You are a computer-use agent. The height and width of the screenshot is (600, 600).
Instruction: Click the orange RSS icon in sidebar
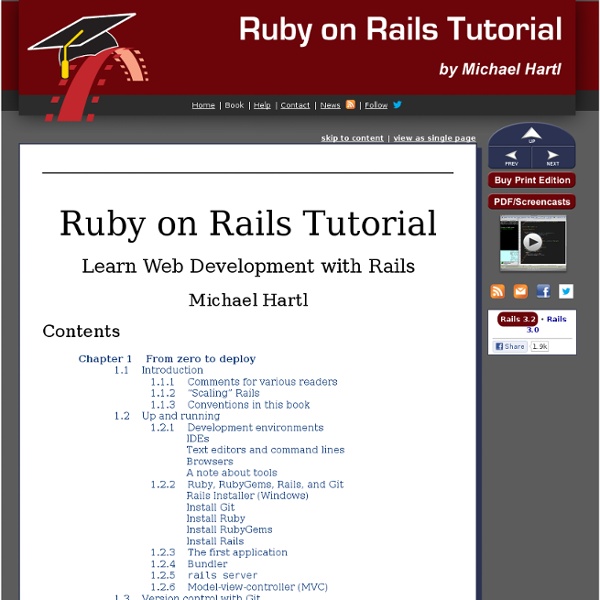[497, 291]
